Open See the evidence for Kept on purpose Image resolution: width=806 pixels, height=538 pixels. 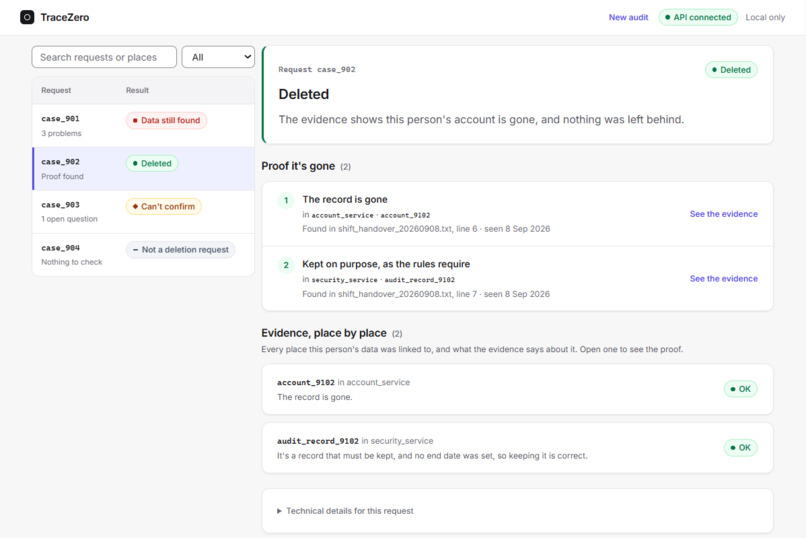click(x=723, y=279)
